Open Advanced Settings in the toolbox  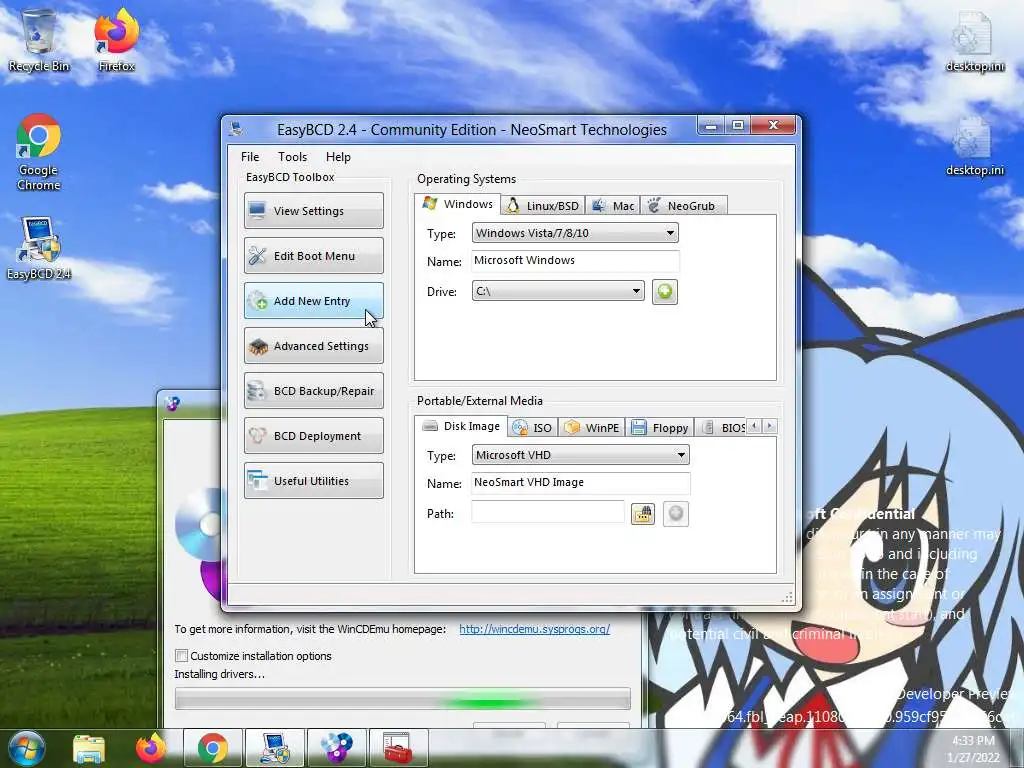(x=313, y=345)
